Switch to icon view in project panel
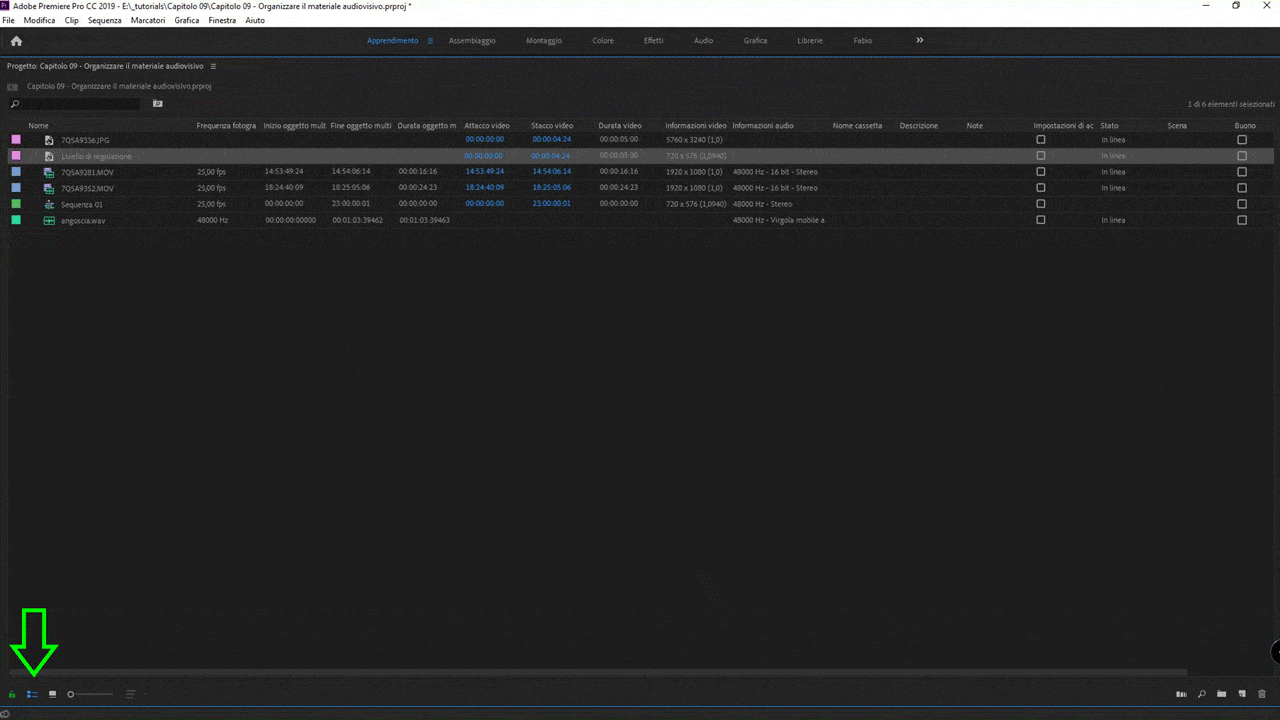1280x720 pixels. [x=53, y=694]
